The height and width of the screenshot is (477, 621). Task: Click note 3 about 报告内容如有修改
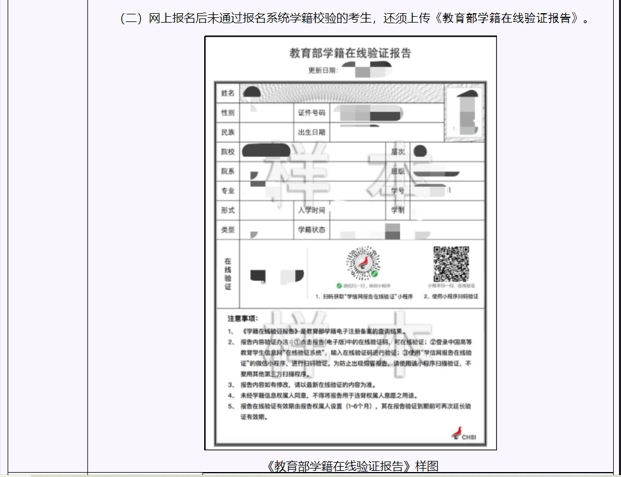[302, 385]
